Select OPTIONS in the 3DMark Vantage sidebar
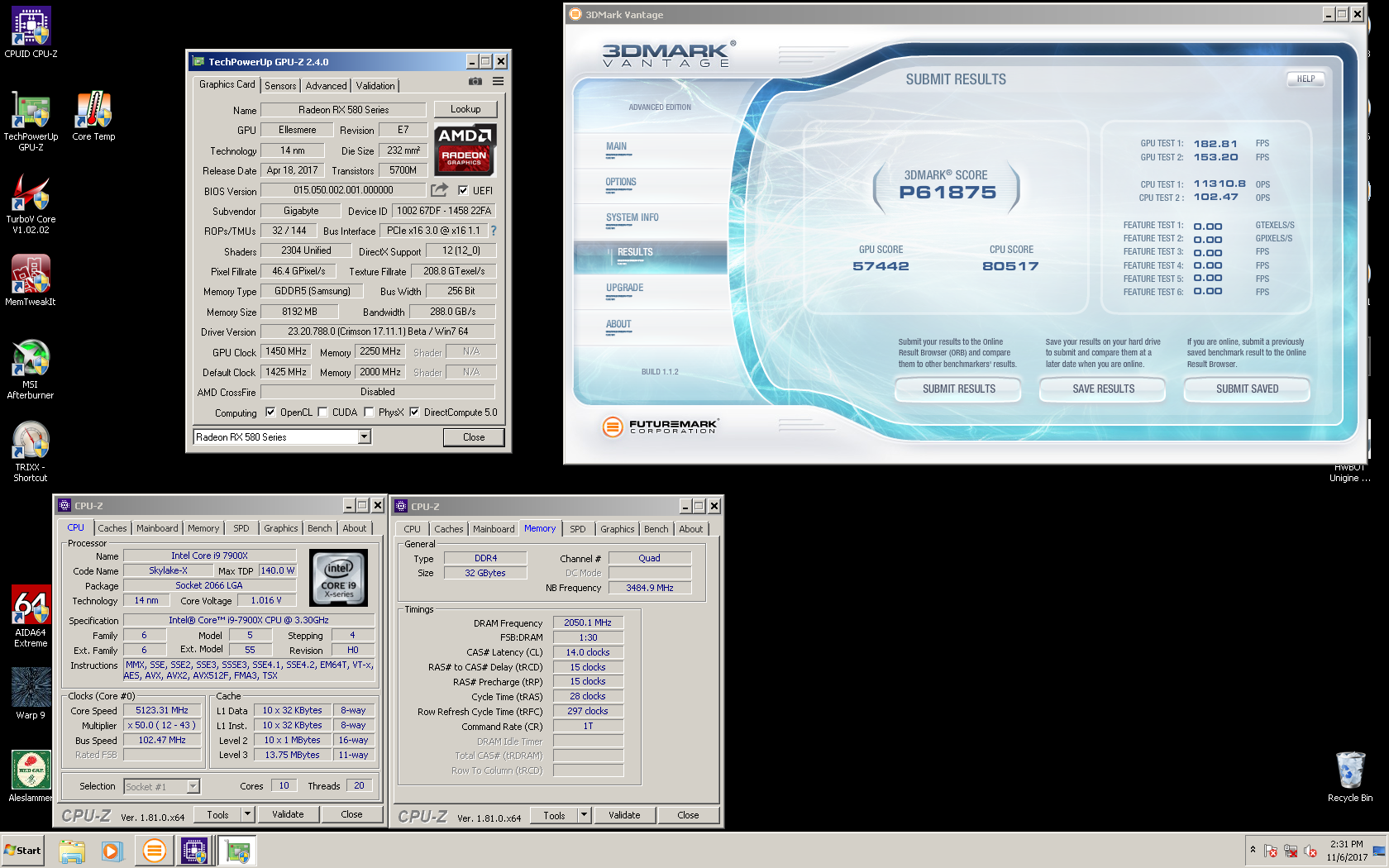The height and width of the screenshot is (868, 1389). 621,182
